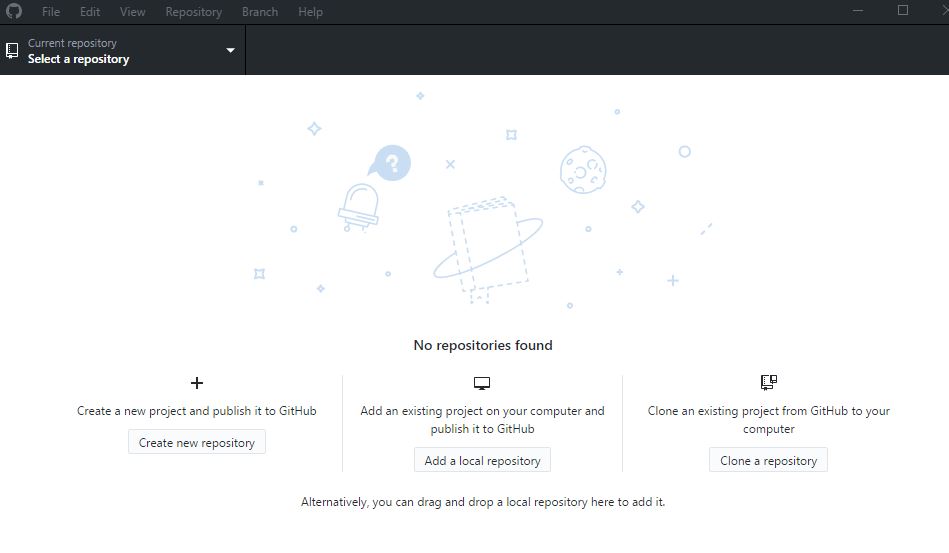The height and width of the screenshot is (553, 949).
Task: Click the repository book icon beside Current repository
Action: coord(12,50)
